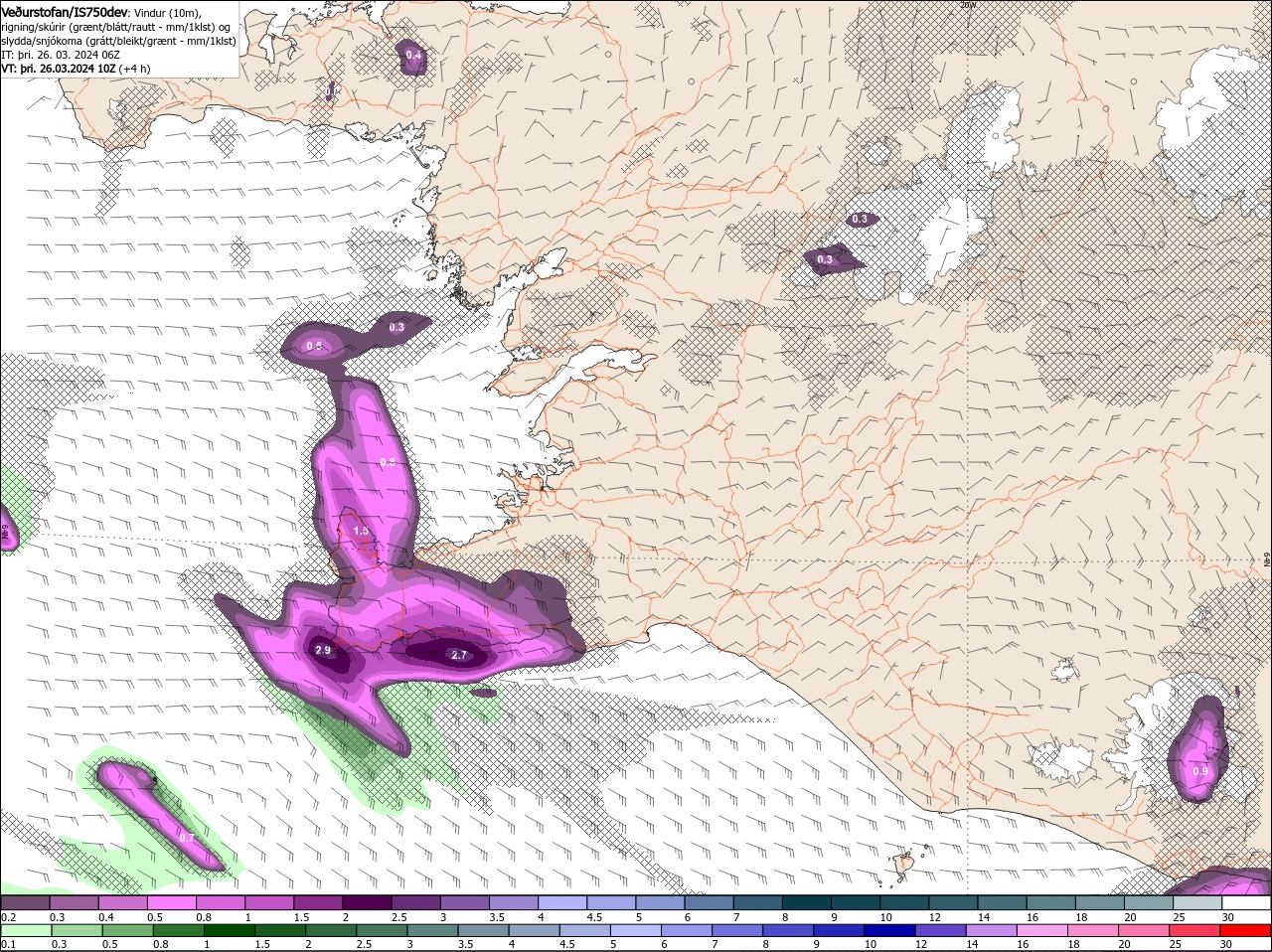The height and width of the screenshot is (952, 1272).
Task: Click the light violet 14 swatch in the bottom legend row
Action: click(x=992, y=931)
